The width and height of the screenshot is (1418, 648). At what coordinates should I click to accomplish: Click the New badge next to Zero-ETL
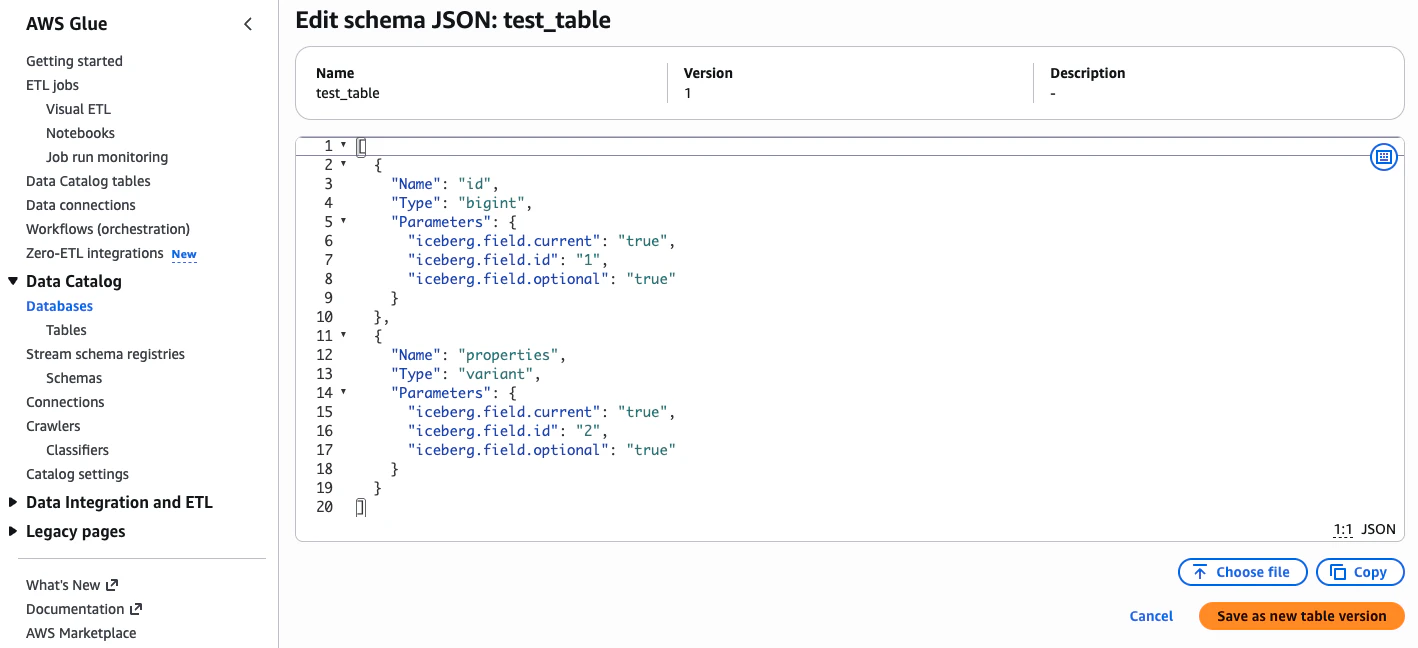point(184,254)
